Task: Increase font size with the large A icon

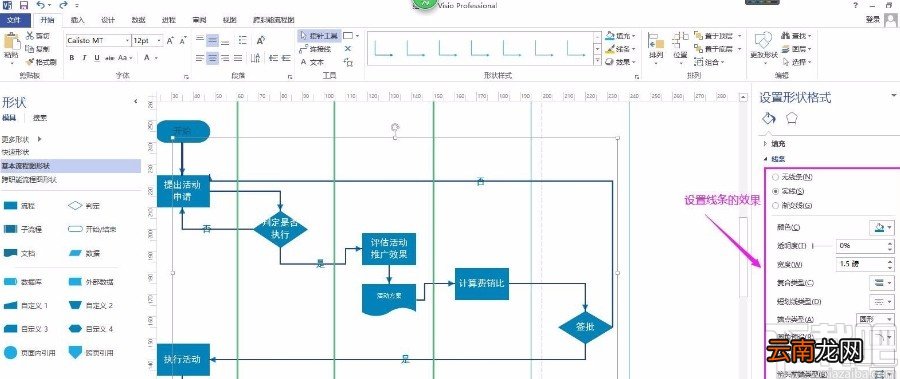Action: click(x=170, y=41)
